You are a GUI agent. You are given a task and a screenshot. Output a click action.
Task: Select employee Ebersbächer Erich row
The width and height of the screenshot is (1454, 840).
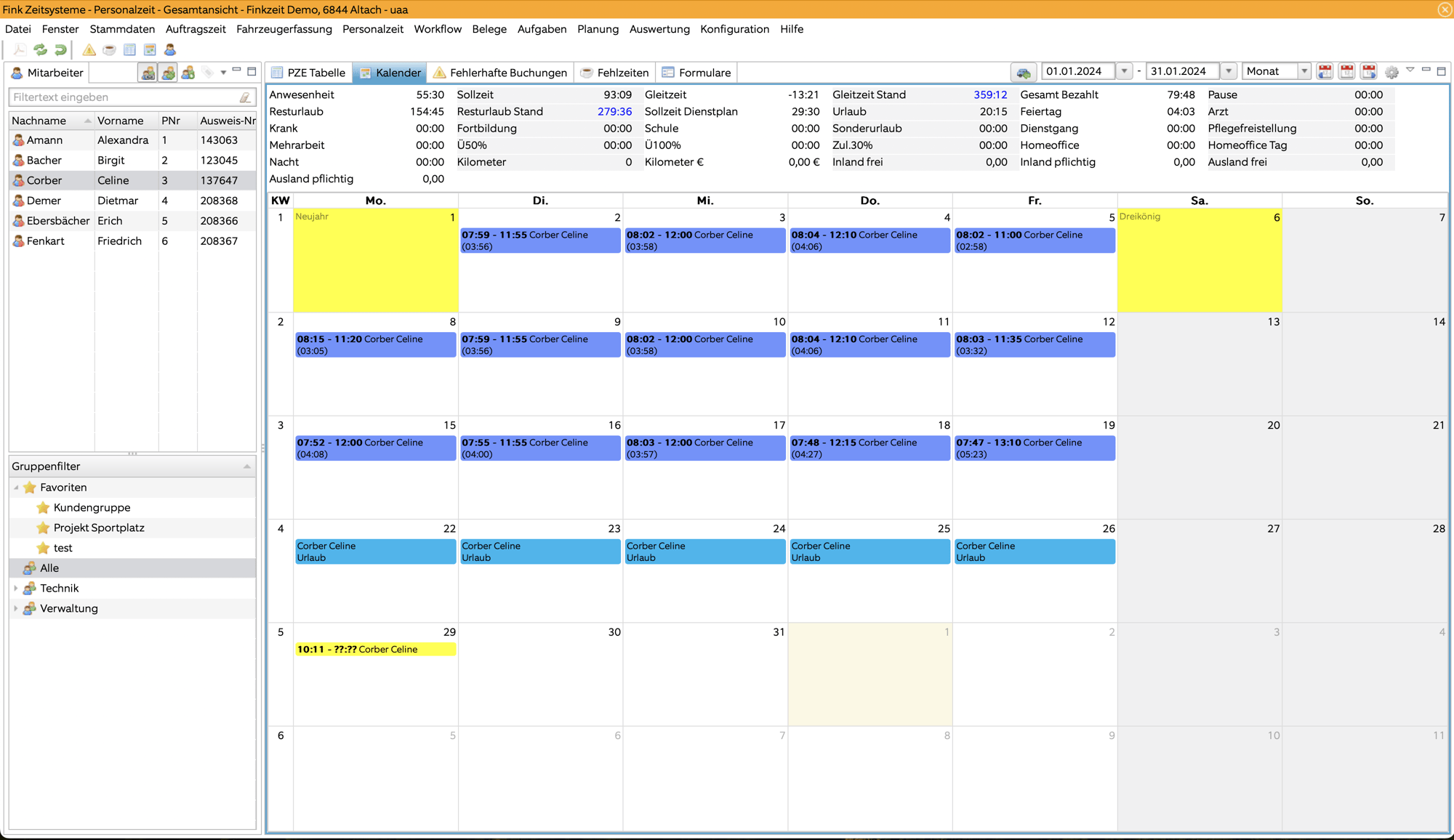click(132, 221)
